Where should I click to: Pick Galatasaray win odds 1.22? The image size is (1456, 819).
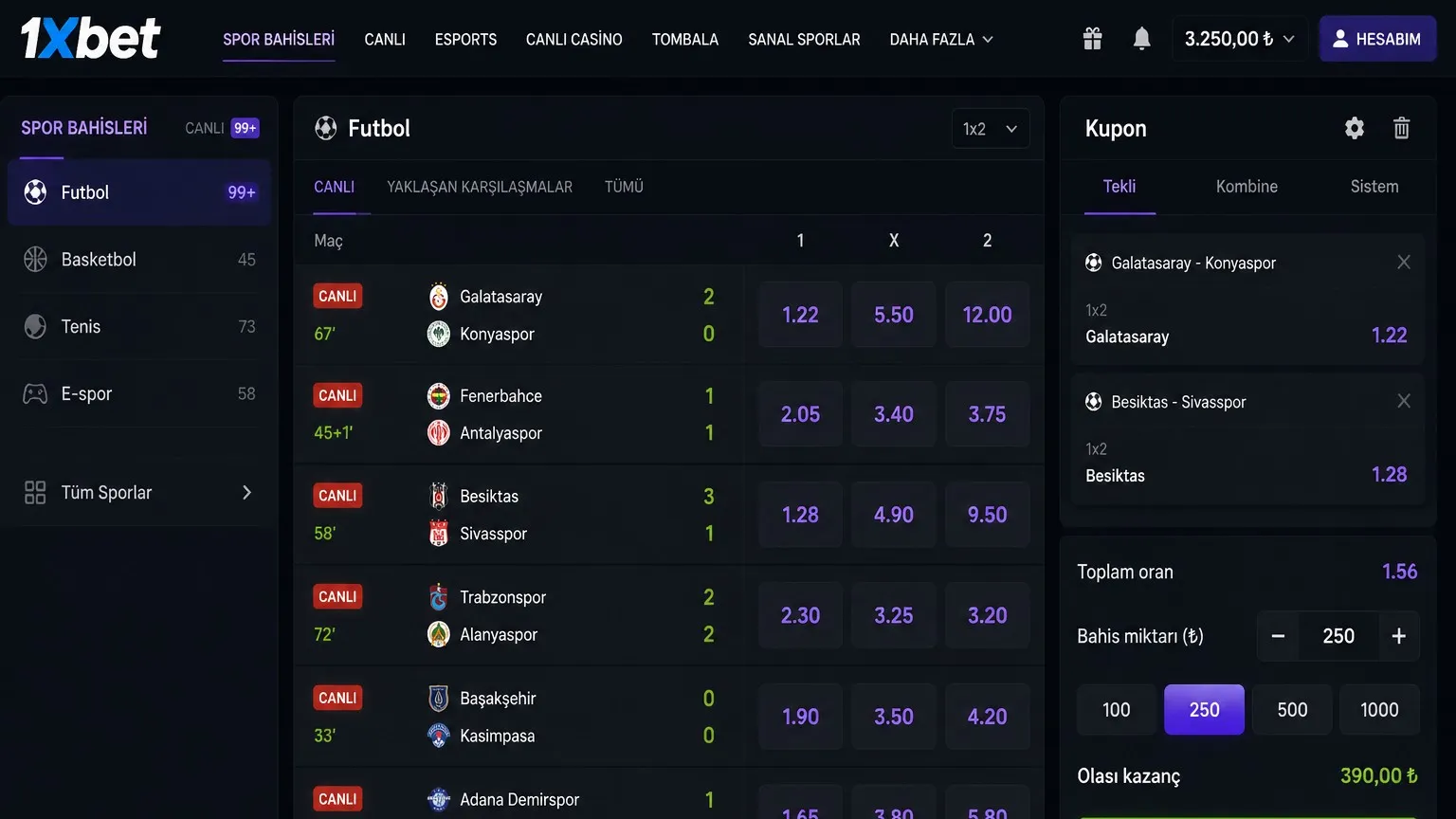tap(800, 315)
